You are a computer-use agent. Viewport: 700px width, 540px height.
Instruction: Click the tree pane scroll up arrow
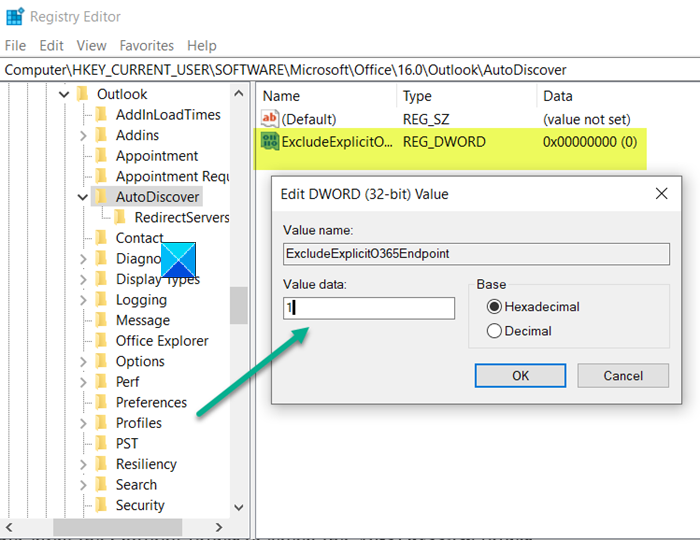(239, 93)
